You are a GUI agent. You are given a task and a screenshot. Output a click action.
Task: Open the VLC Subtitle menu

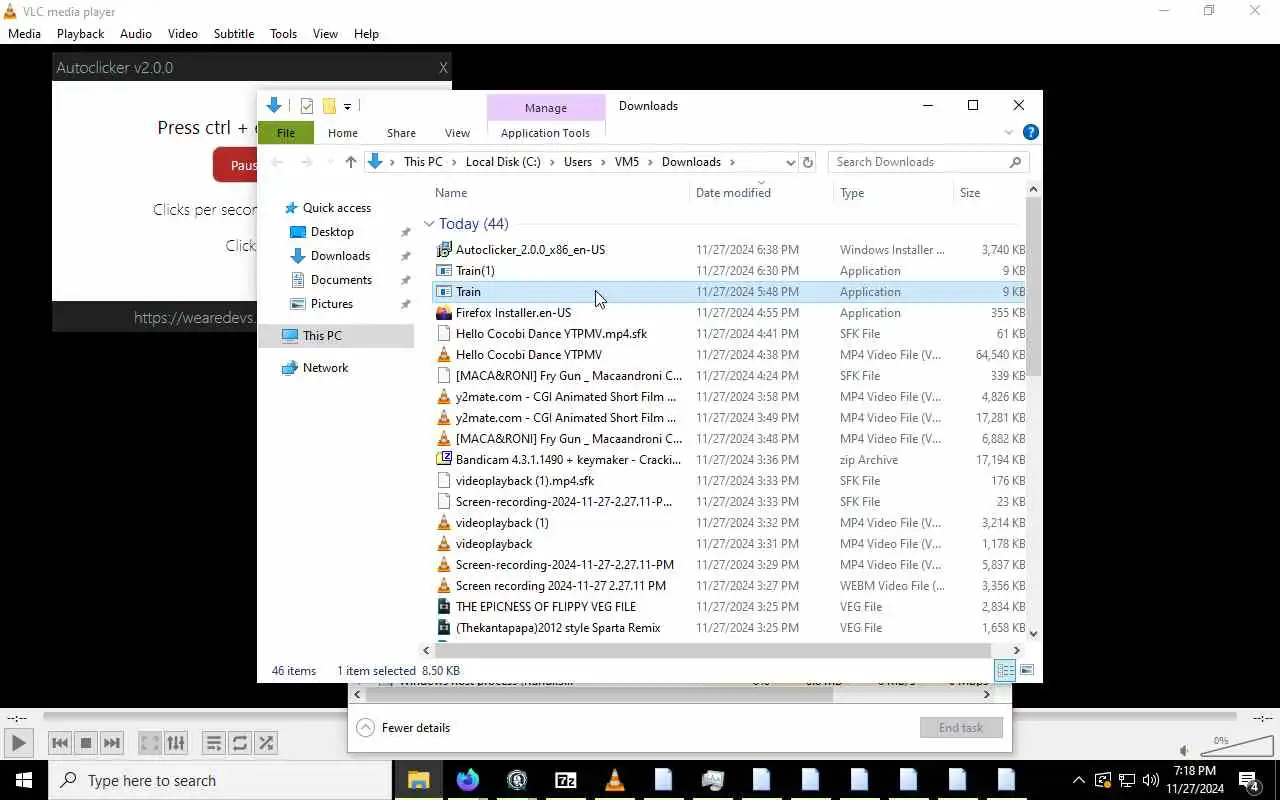(233, 33)
